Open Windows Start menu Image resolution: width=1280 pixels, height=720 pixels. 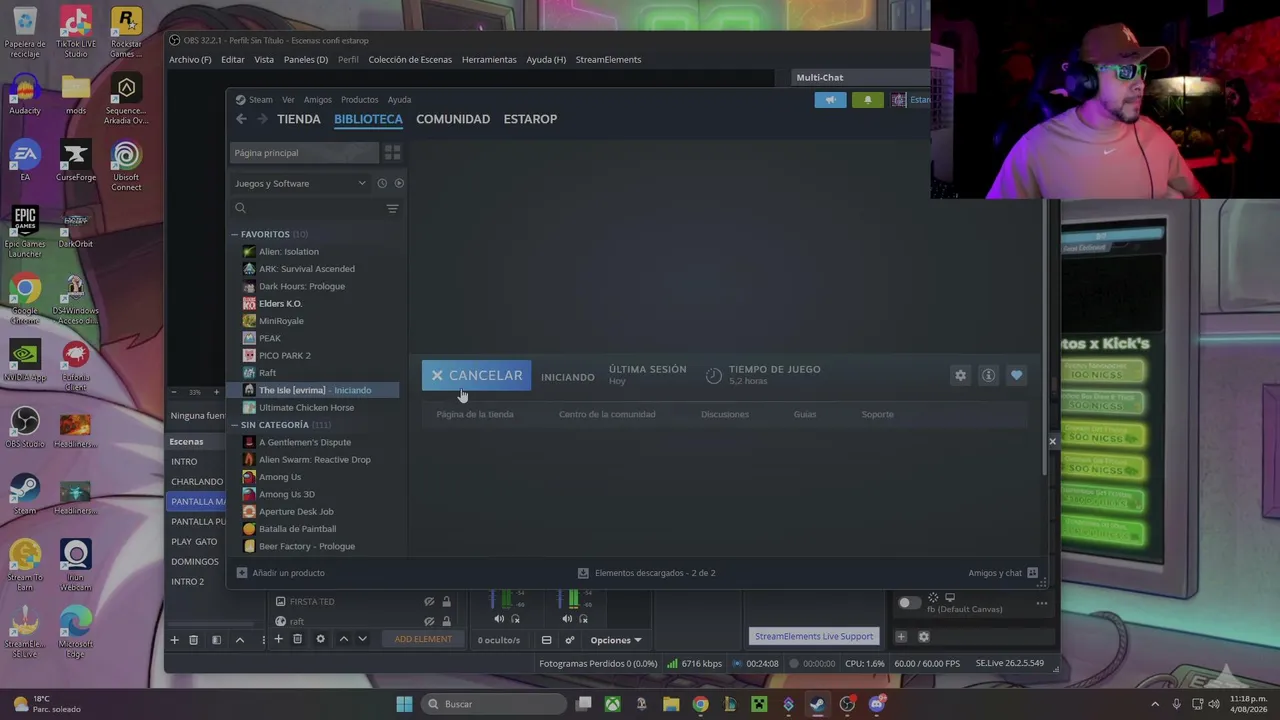pyautogui.click(x=404, y=704)
